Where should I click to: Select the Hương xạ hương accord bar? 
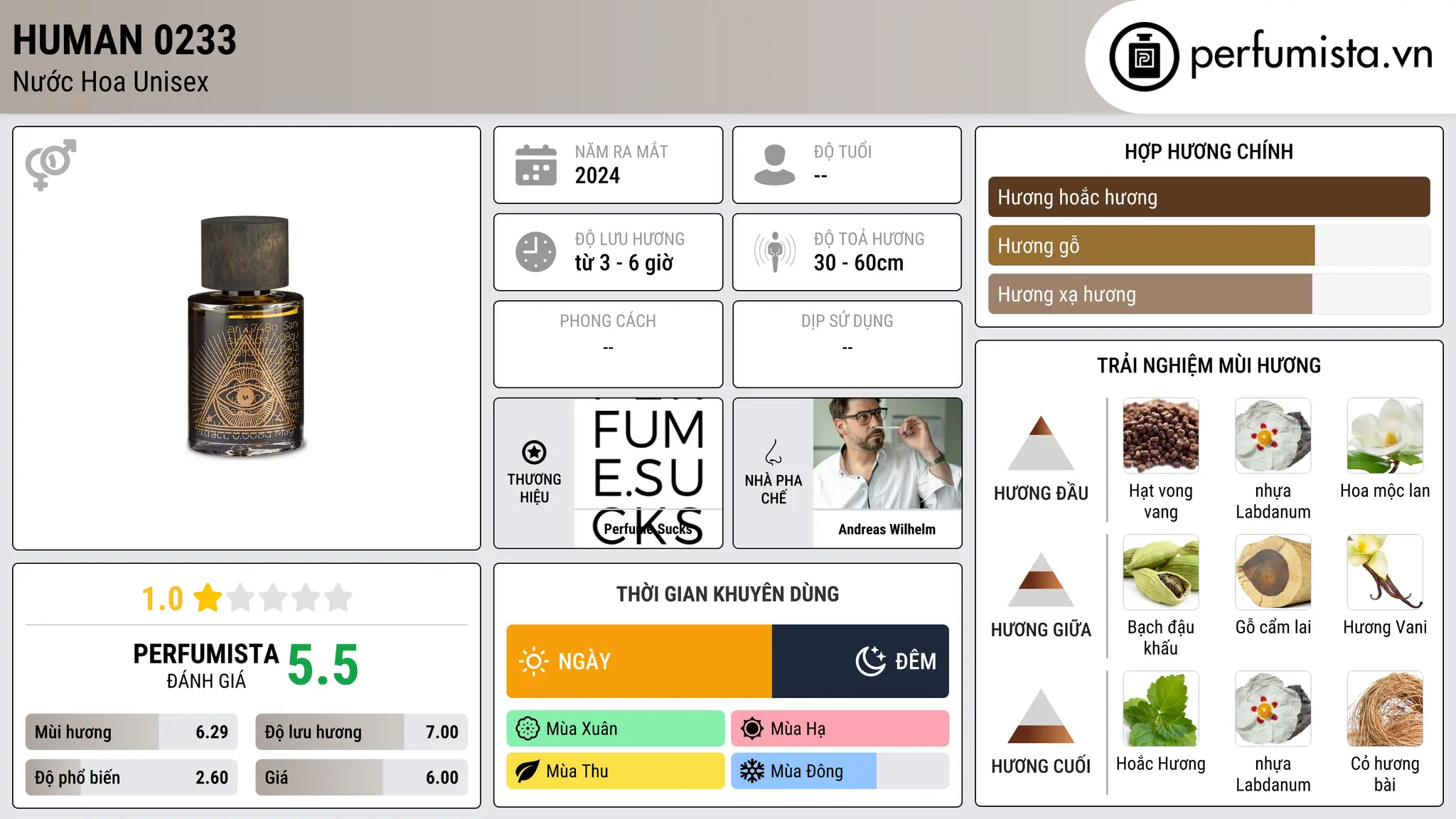coord(1209,294)
